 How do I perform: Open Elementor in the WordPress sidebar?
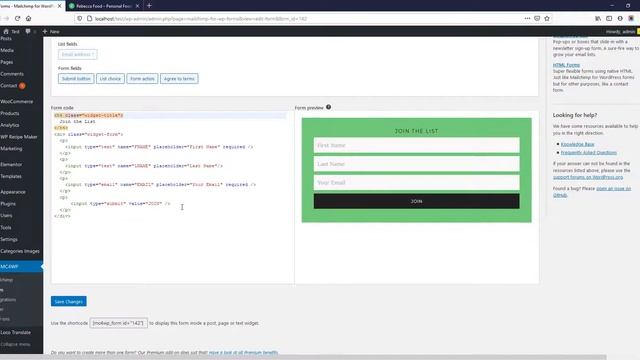point(11,164)
